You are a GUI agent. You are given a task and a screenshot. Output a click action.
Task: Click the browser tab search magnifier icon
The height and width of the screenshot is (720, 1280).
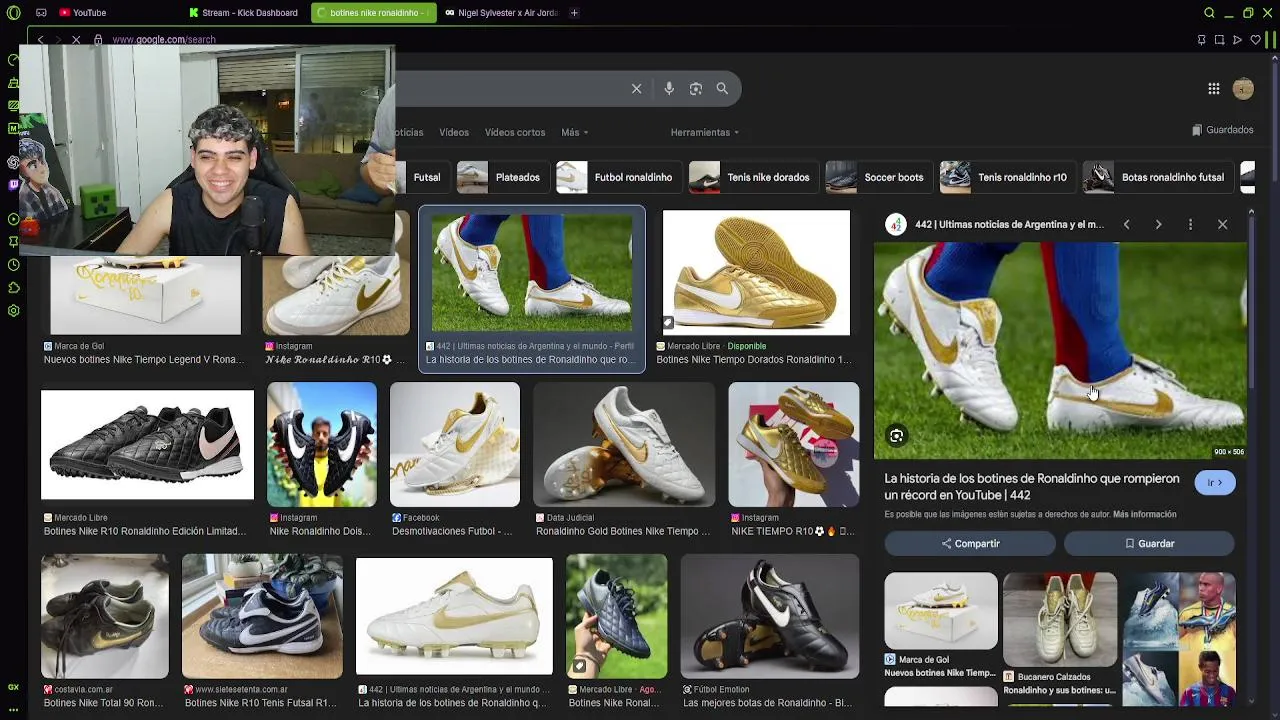(x=1209, y=13)
